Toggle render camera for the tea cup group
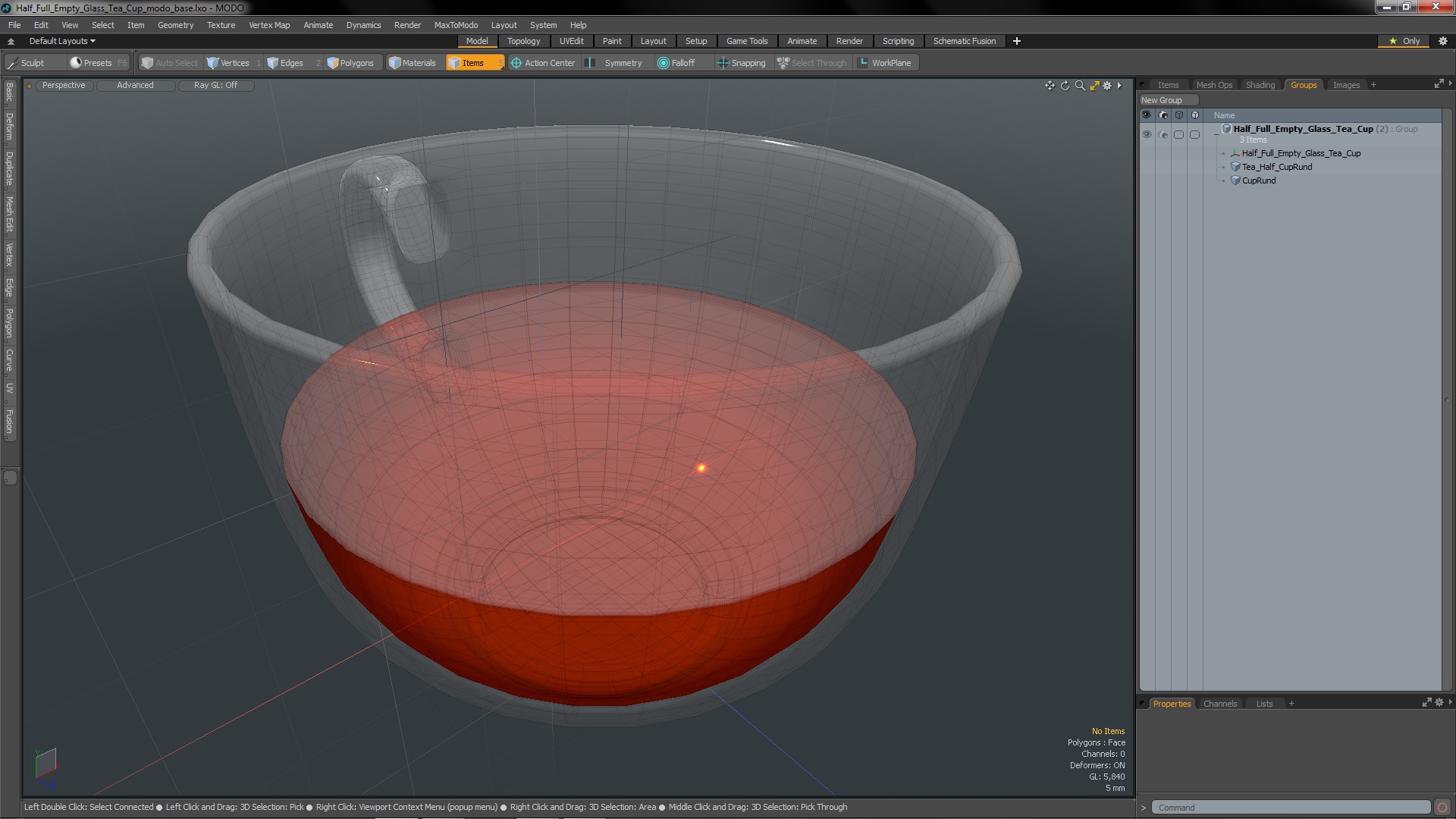The height and width of the screenshot is (819, 1456). click(1163, 134)
